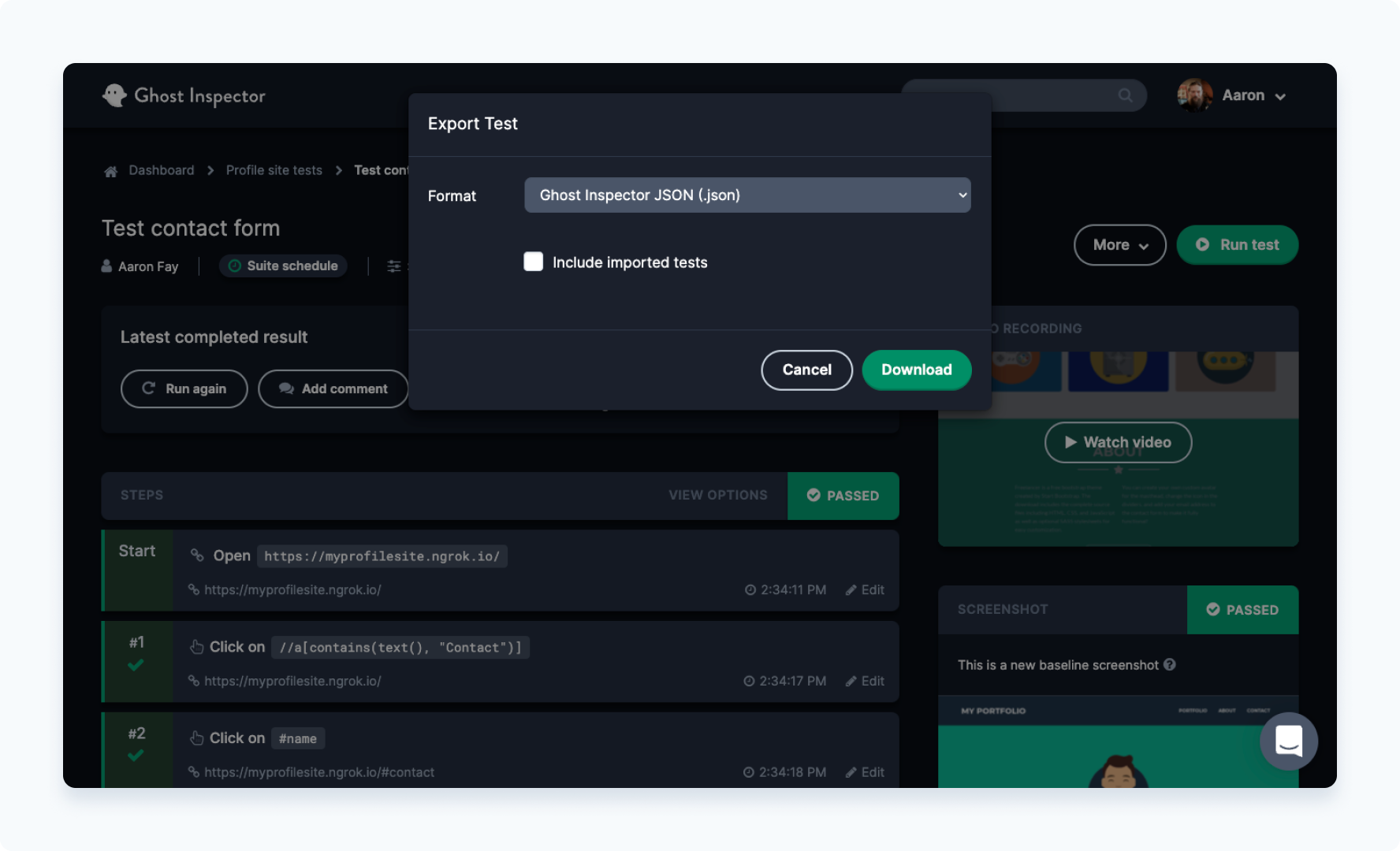Click the link icon in the Open step
The image size is (1400, 851).
pos(197,556)
